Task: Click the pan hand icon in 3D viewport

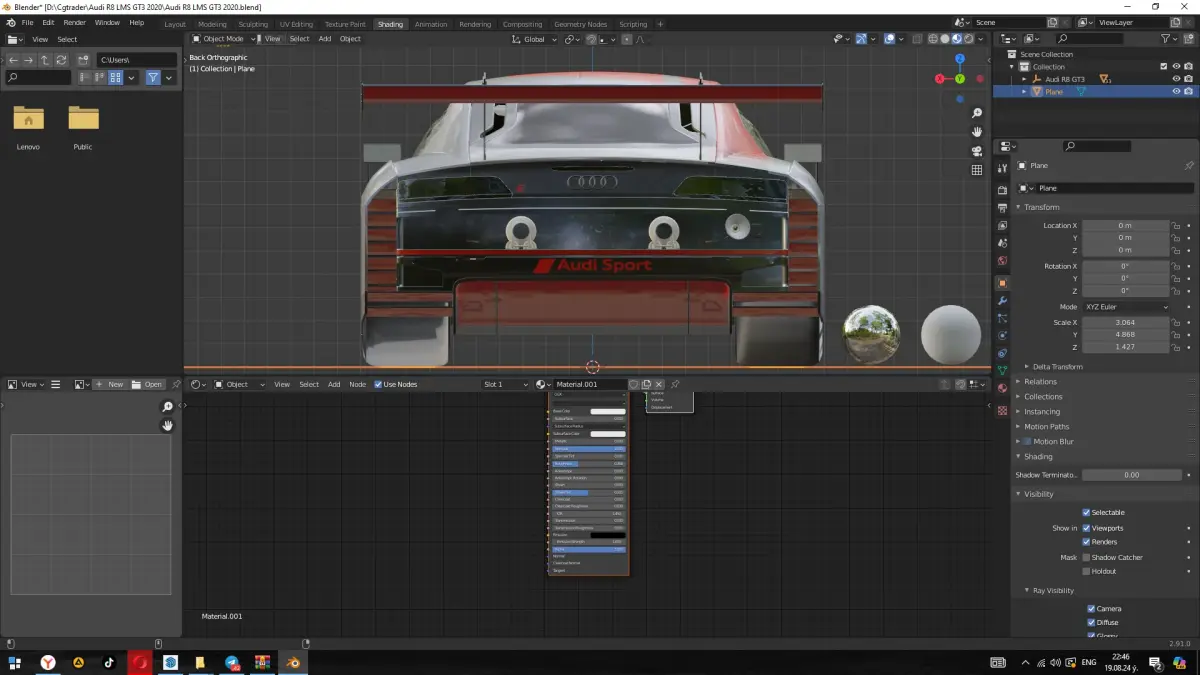Action: (x=977, y=131)
